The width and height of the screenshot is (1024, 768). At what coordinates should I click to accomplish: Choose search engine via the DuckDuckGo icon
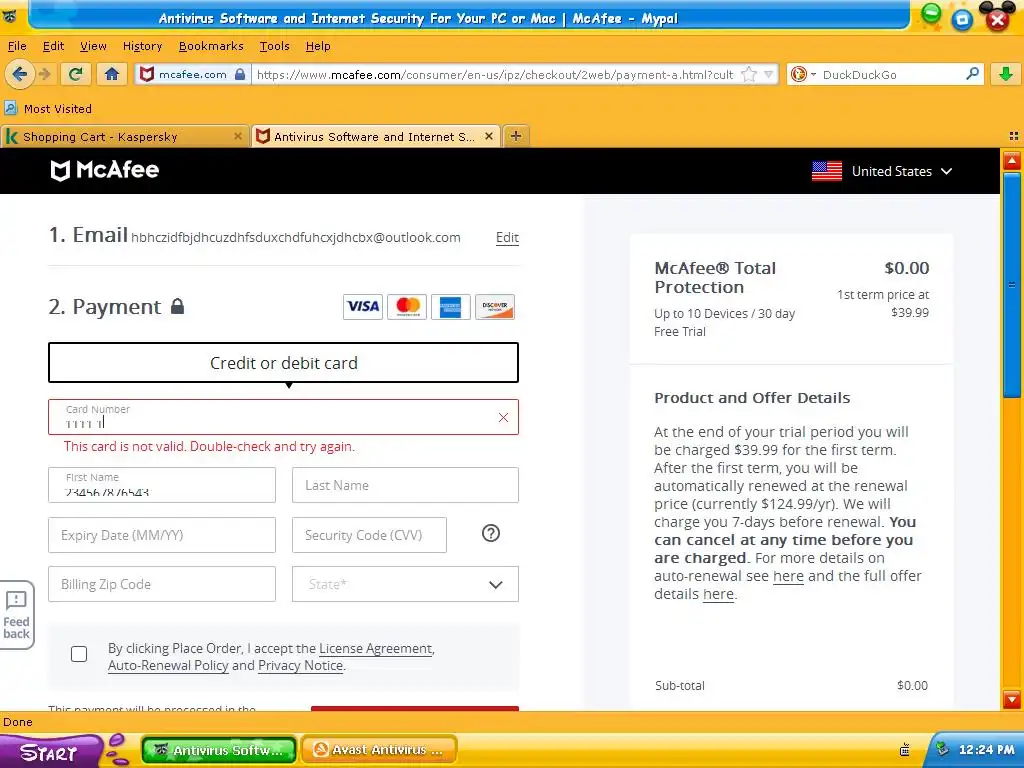point(799,74)
